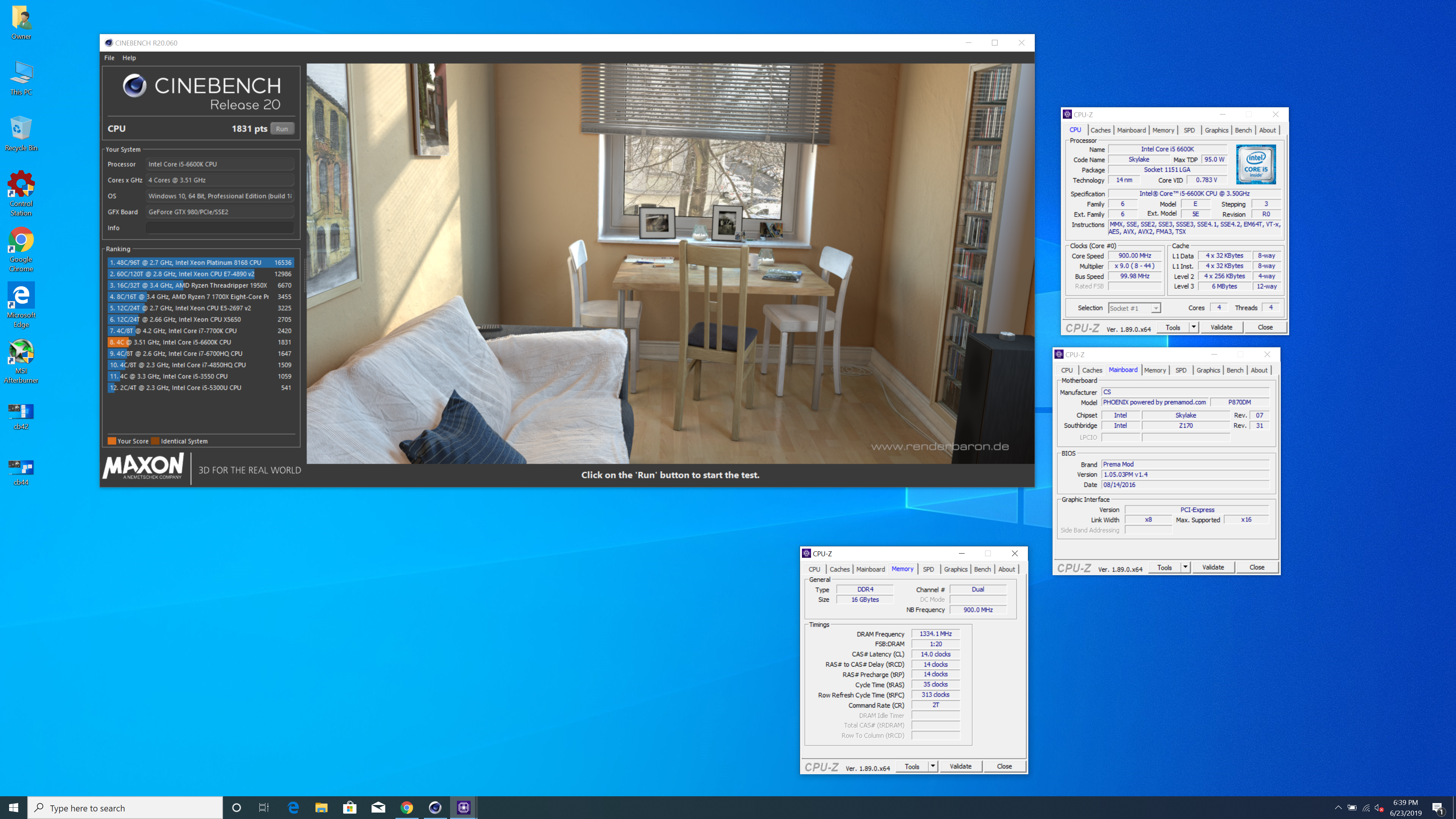Switch to Graphics tab in CPU-Z Mainboard window
This screenshot has width=1456, height=819.
pyautogui.click(x=1208, y=370)
